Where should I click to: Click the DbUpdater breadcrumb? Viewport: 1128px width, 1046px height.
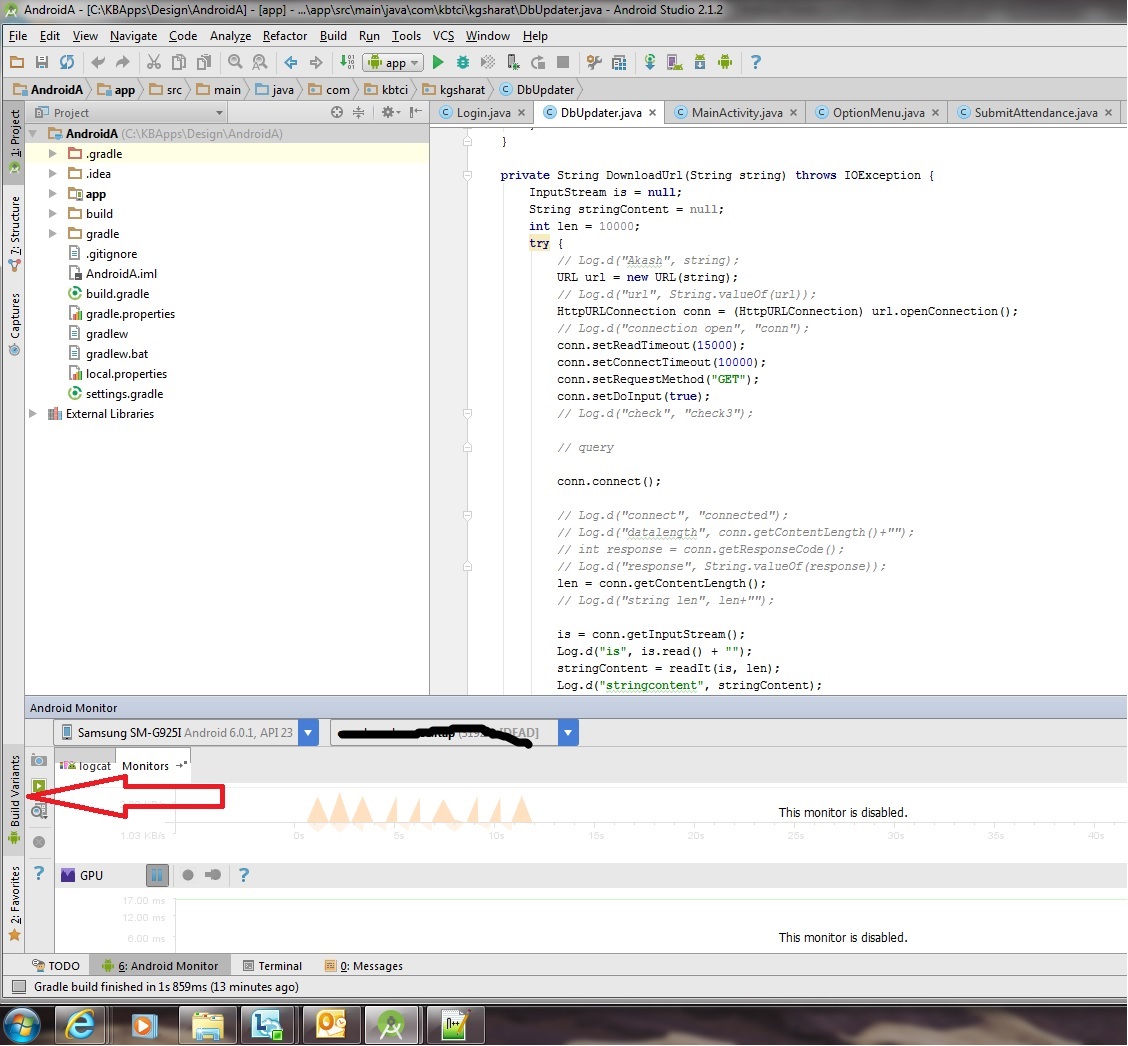coord(537,90)
